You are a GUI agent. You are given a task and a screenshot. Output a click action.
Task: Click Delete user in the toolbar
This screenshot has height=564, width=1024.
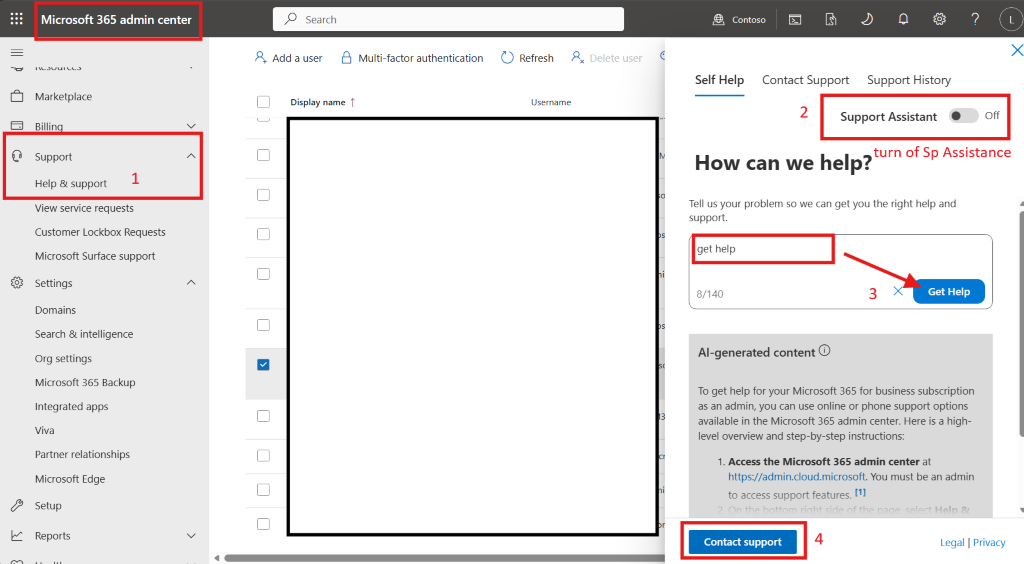coord(607,57)
